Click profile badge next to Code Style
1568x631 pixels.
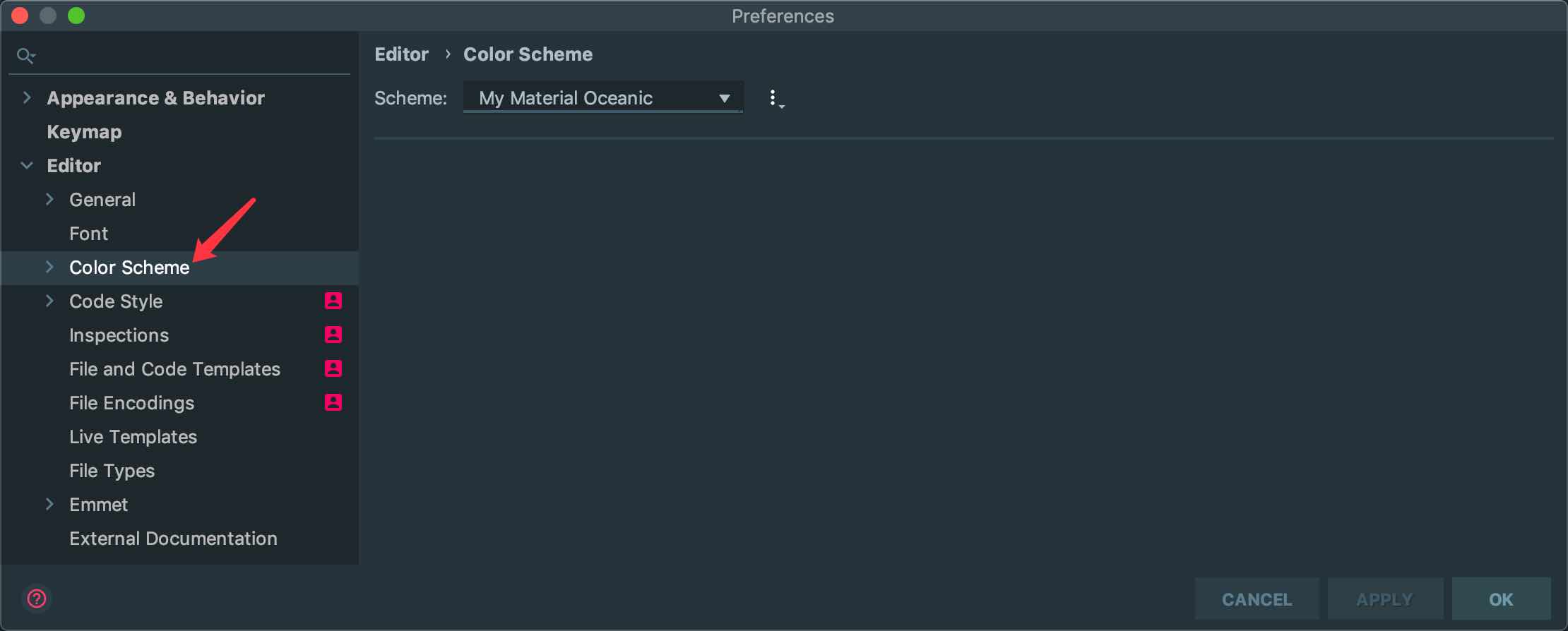coord(333,301)
